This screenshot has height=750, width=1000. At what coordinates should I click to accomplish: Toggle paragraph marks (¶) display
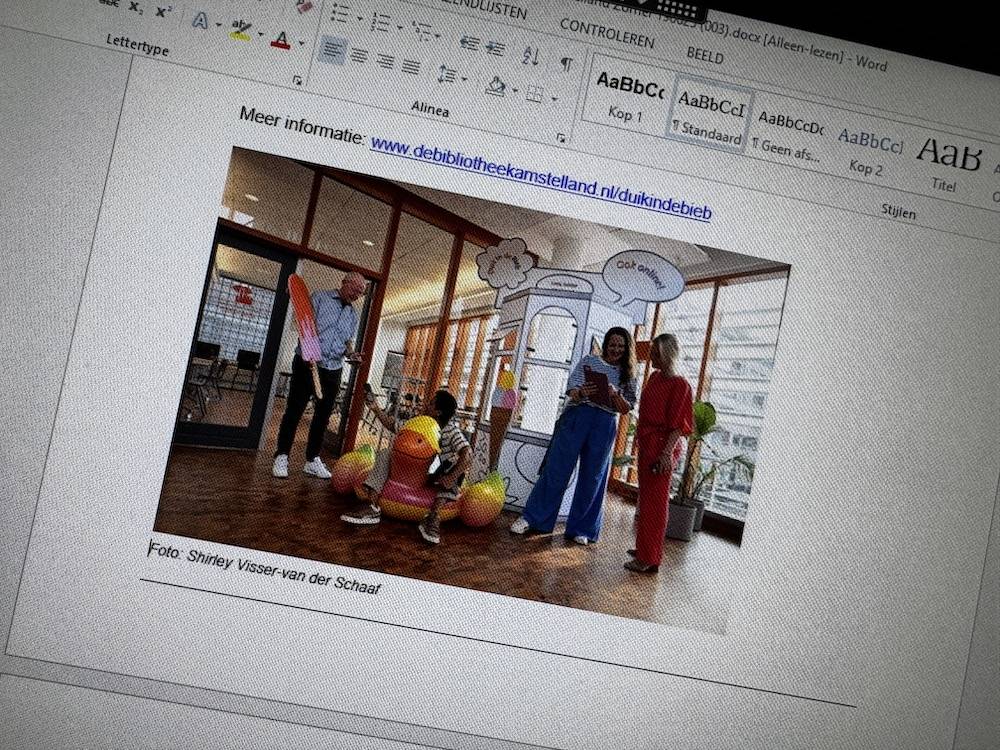point(566,62)
